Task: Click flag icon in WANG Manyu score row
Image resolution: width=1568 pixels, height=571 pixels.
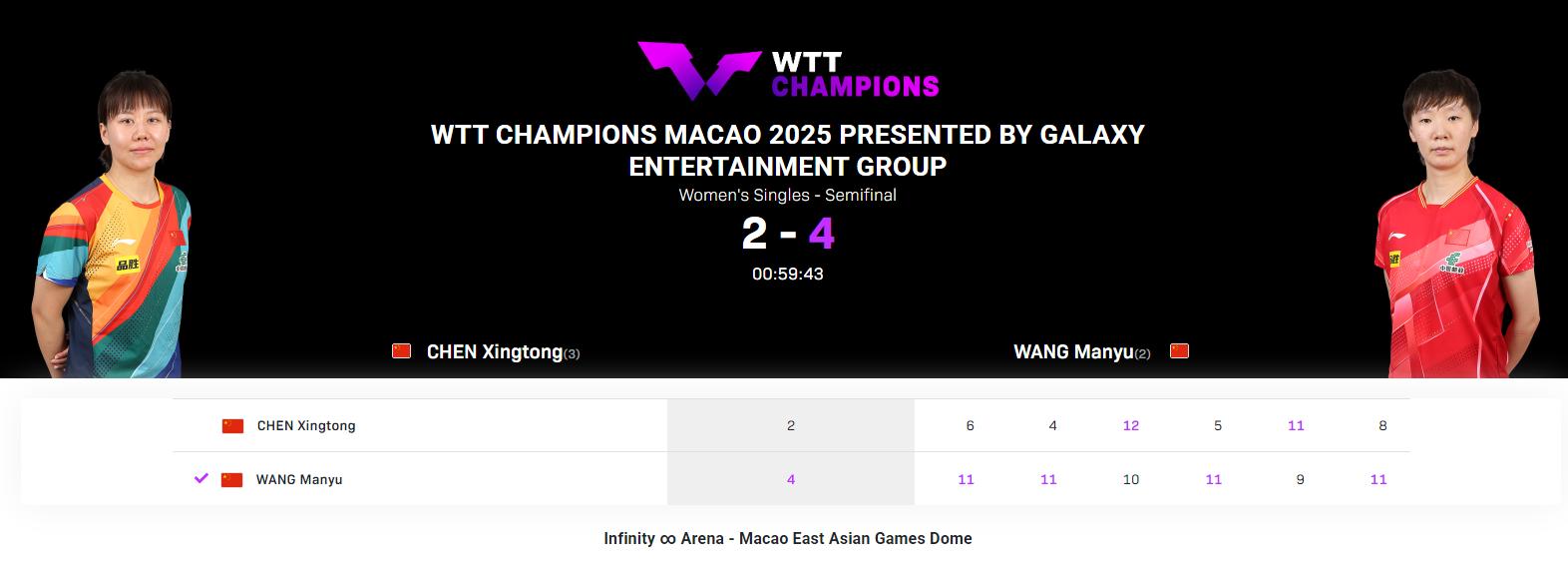Action: 232,480
